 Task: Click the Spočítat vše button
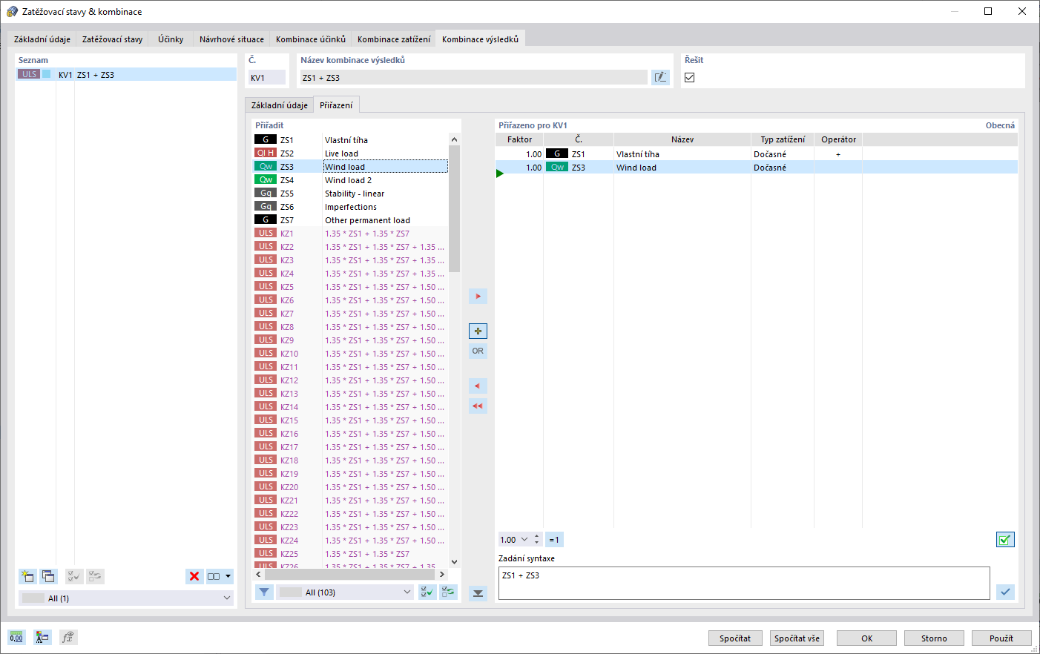(797, 638)
